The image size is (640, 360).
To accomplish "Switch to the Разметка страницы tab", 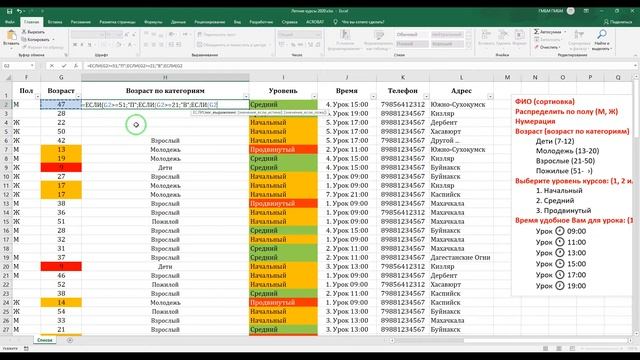I will point(117,22).
